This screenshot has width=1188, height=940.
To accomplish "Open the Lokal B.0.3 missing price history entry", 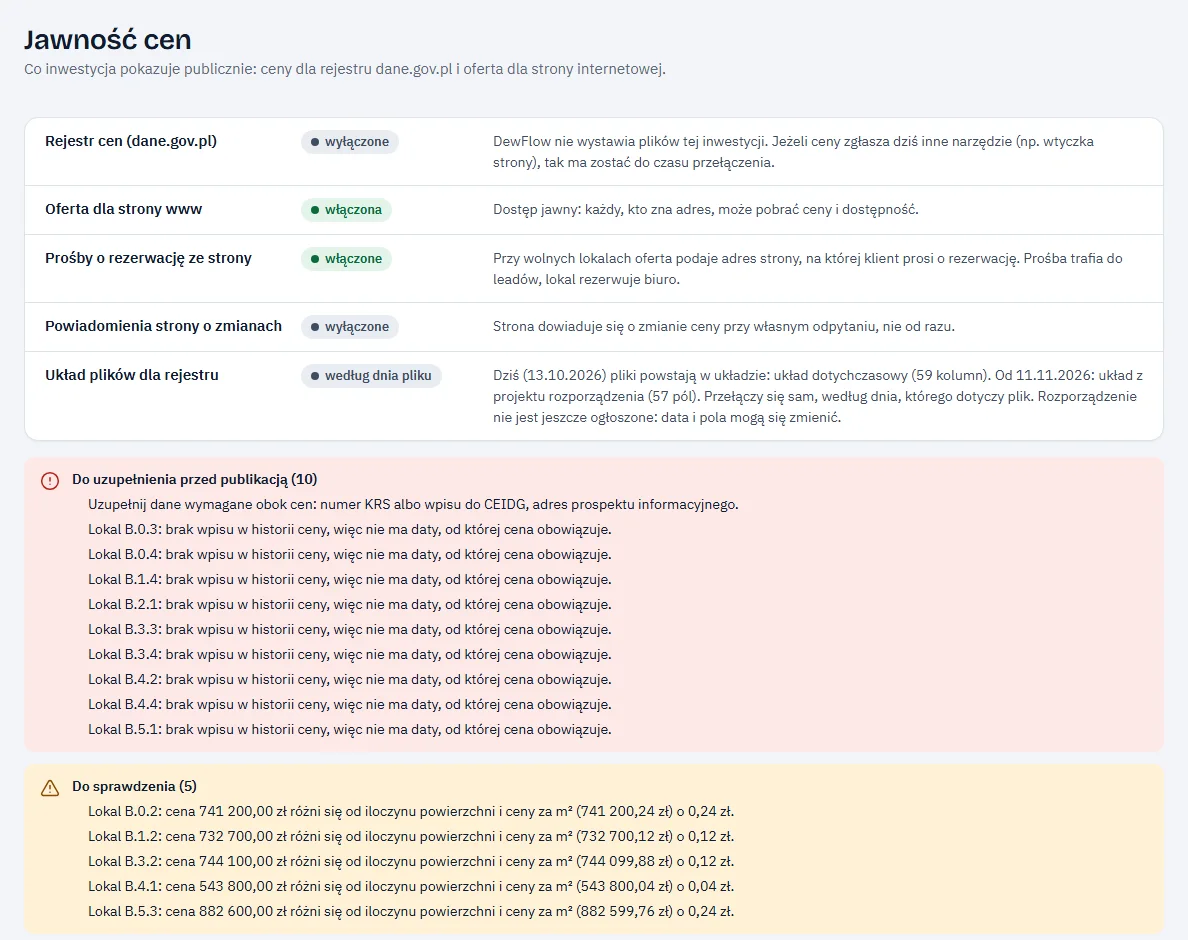I will [x=349, y=529].
